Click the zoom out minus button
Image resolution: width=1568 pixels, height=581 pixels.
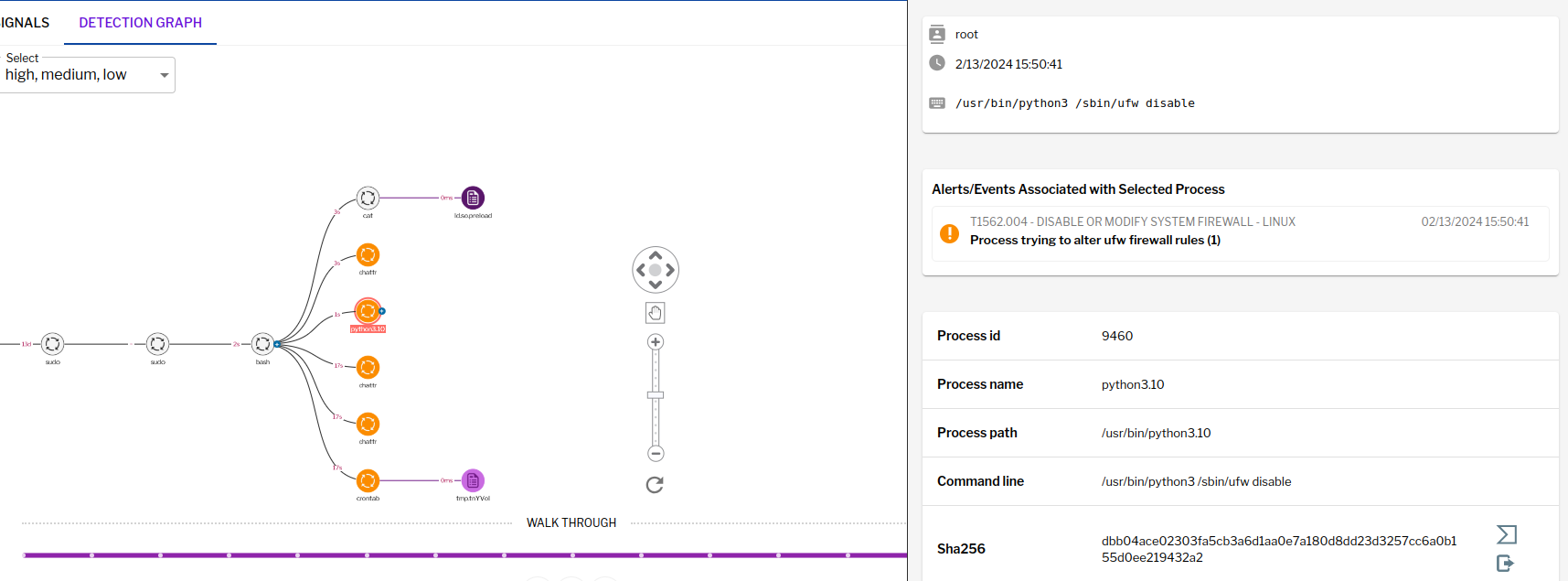coord(656,454)
